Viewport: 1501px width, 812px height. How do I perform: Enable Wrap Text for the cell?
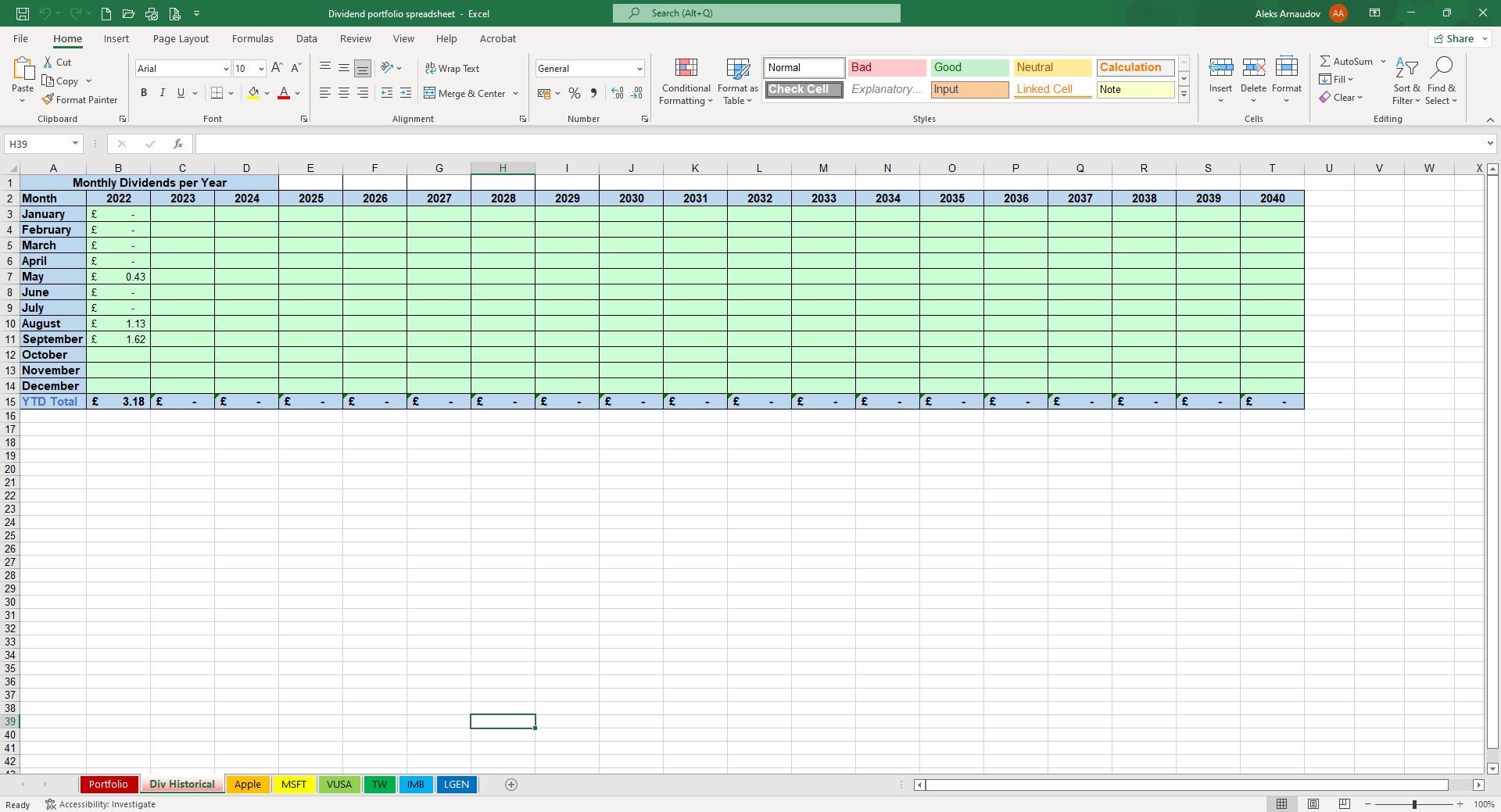[453, 68]
